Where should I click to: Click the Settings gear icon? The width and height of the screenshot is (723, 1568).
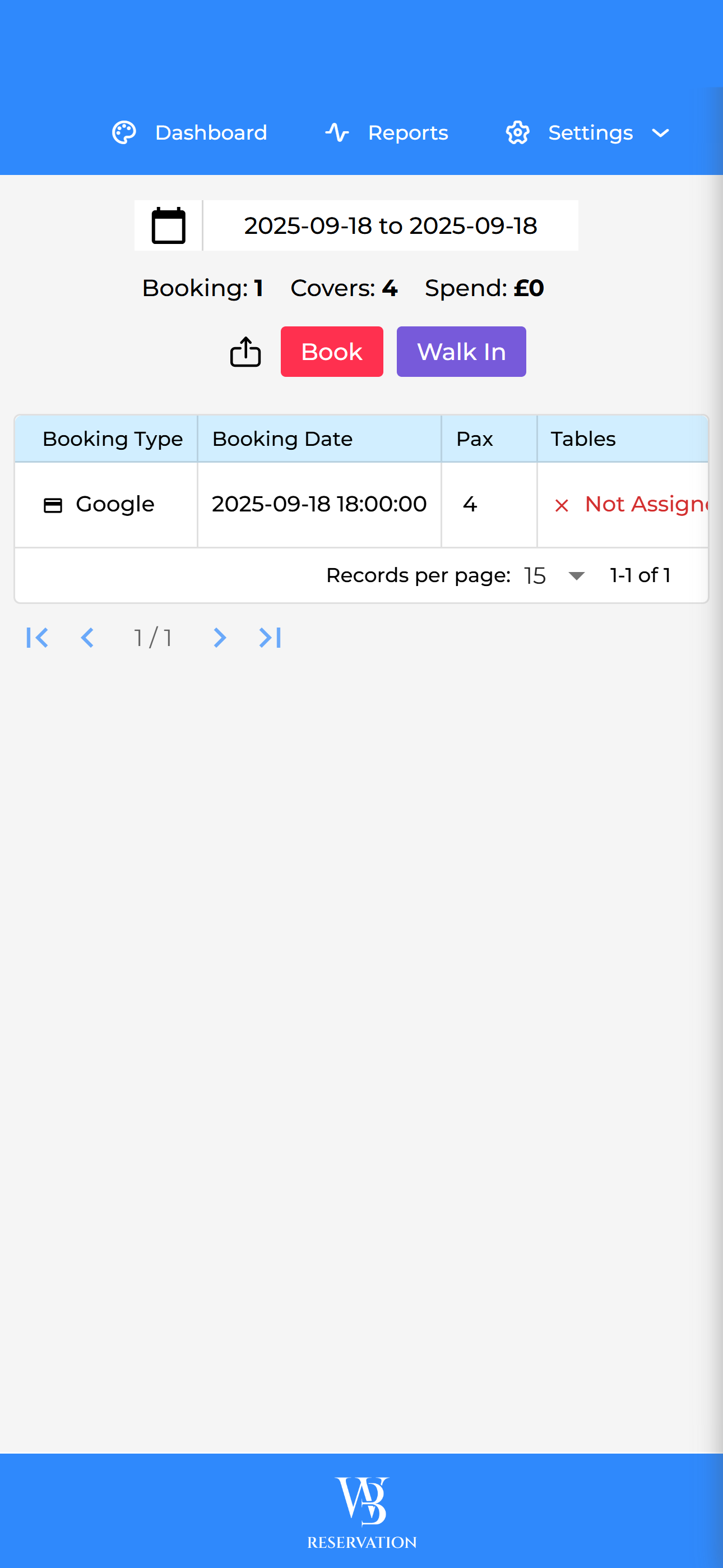click(517, 133)
